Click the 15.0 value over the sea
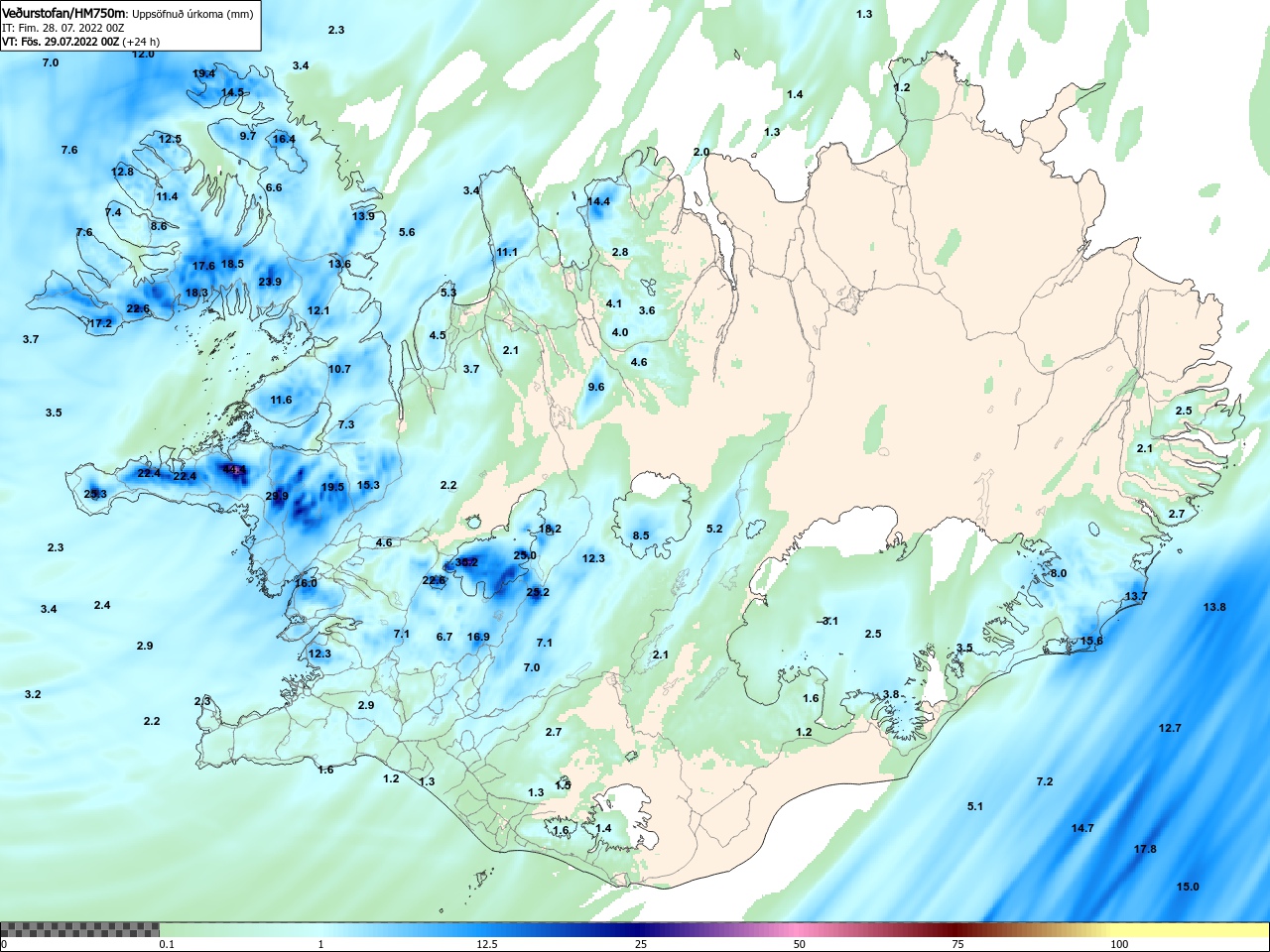This screenshot has width=1270, height=952. pos(1188,887)
